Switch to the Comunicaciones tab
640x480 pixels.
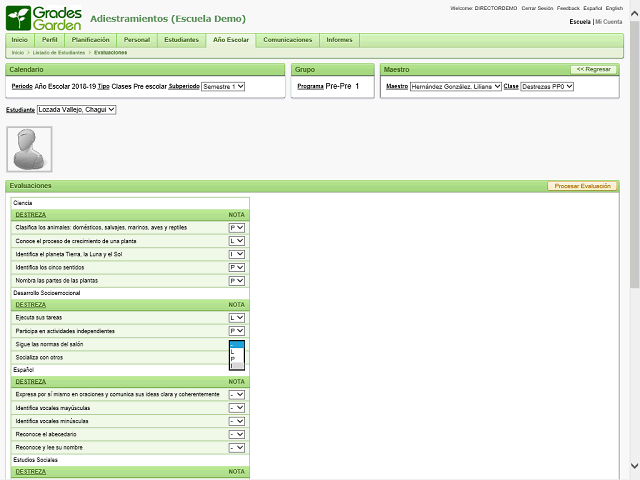[x=287, y=40]
